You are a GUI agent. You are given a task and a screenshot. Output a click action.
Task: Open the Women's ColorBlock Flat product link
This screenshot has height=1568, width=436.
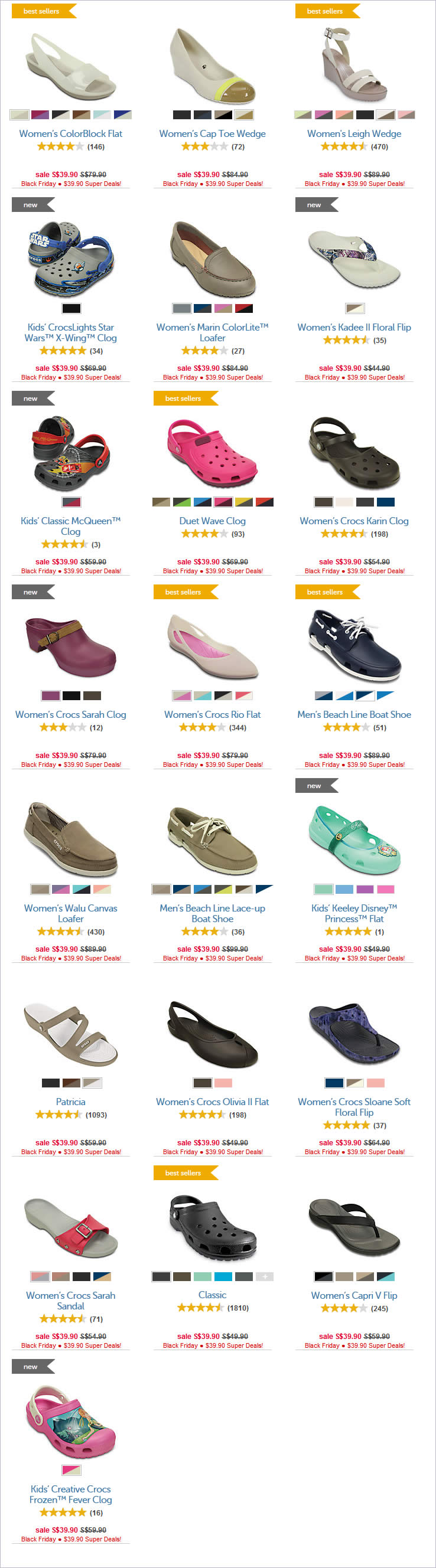pyautogui.click(x=71, y=133)
